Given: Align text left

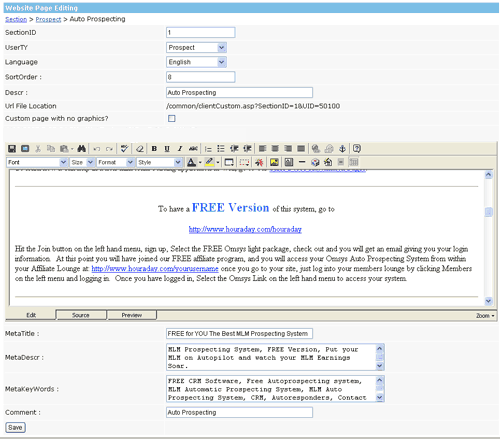Looking at the screenshot, I should coord(262,149).
